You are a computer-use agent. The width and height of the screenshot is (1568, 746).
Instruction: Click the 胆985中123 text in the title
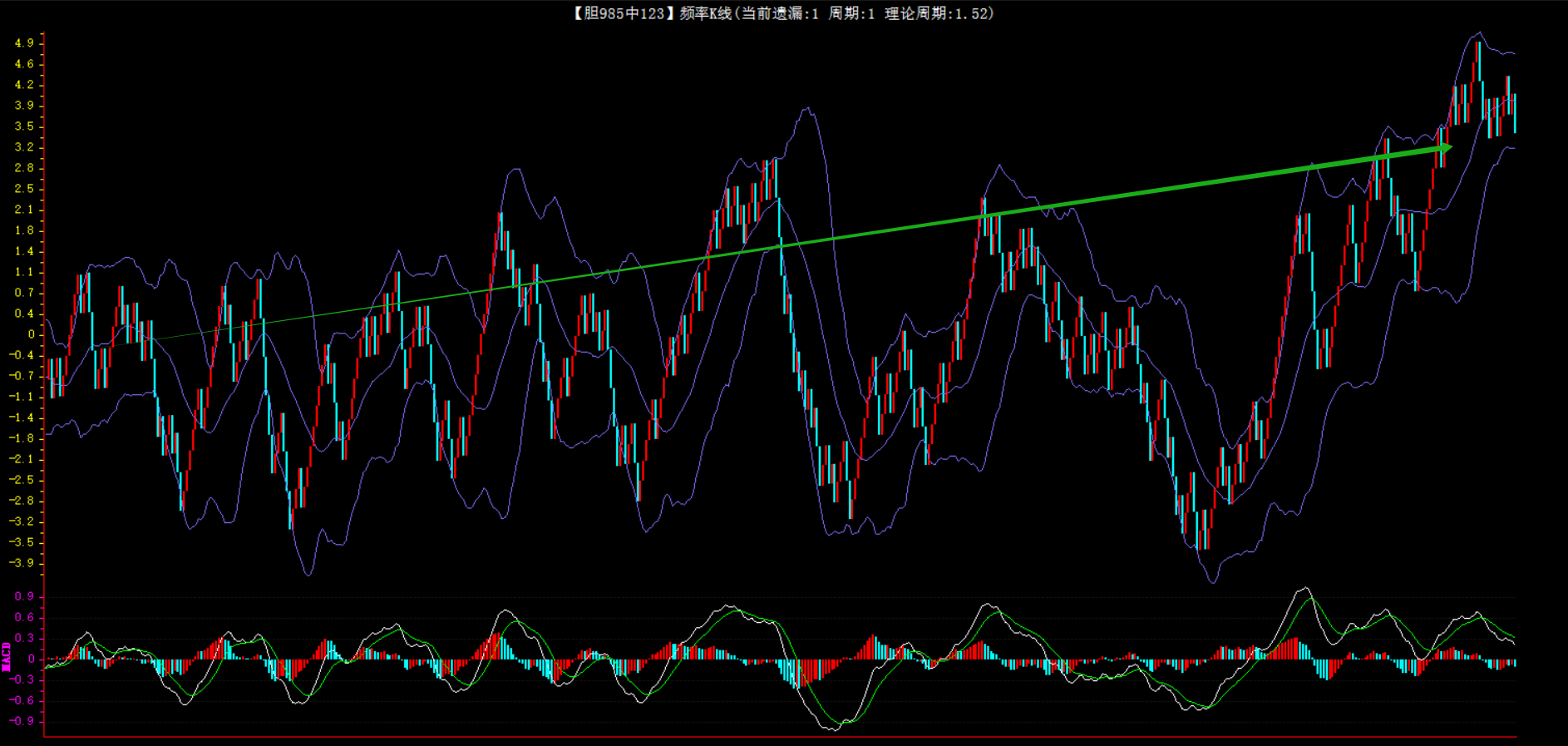[x=624, y=13]
